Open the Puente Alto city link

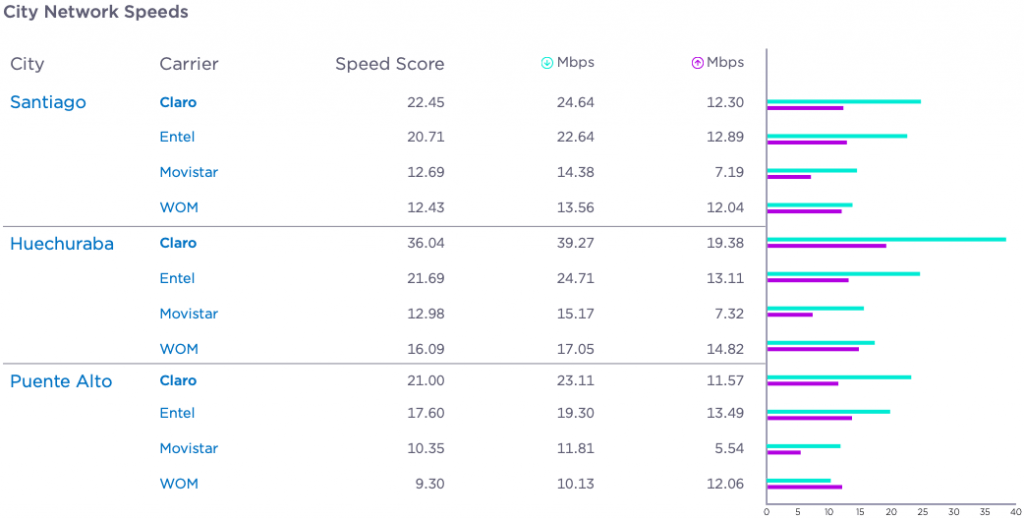(61, 381)
